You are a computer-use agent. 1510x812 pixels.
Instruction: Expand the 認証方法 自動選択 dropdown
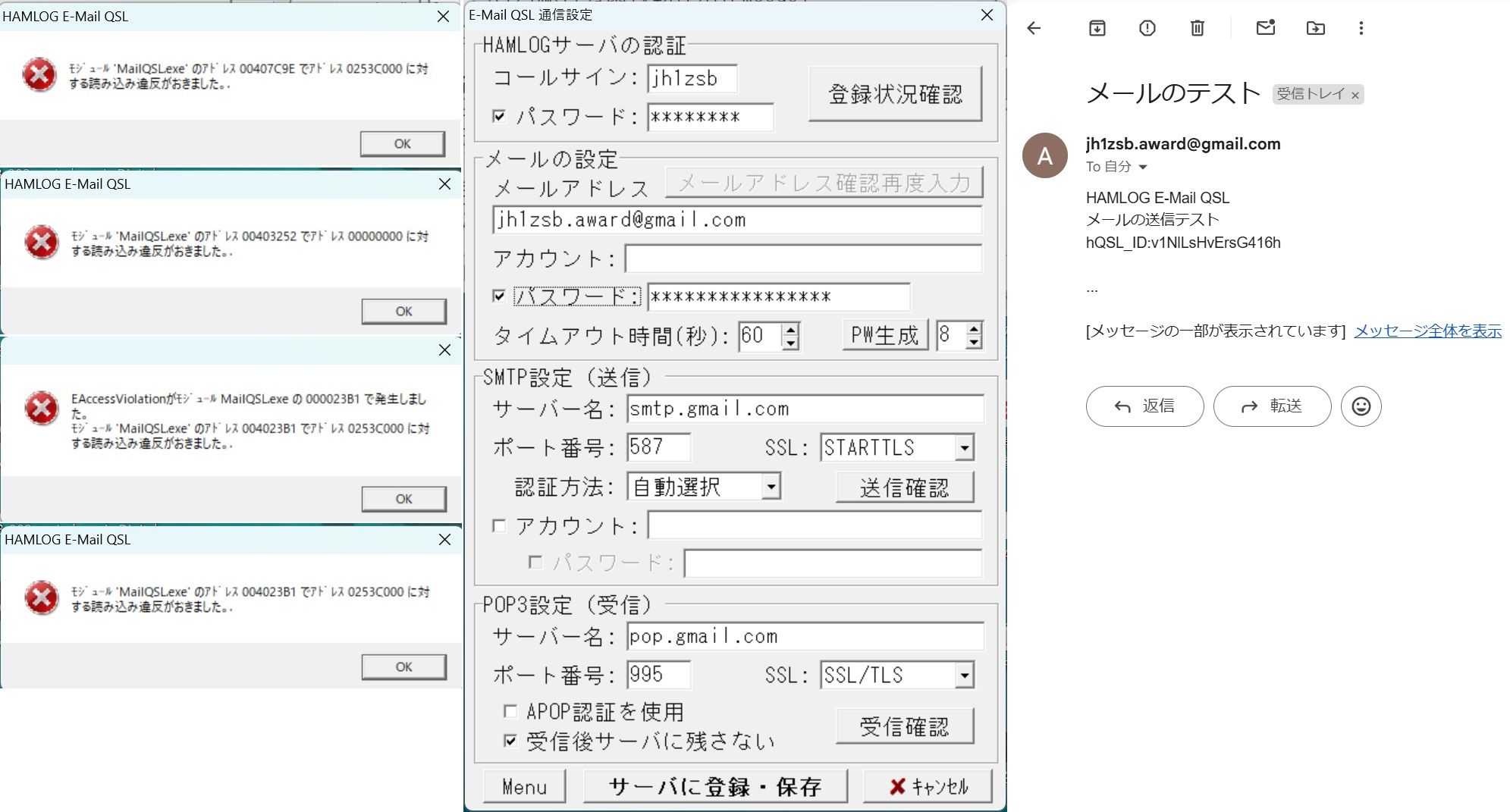pos(771,487)
